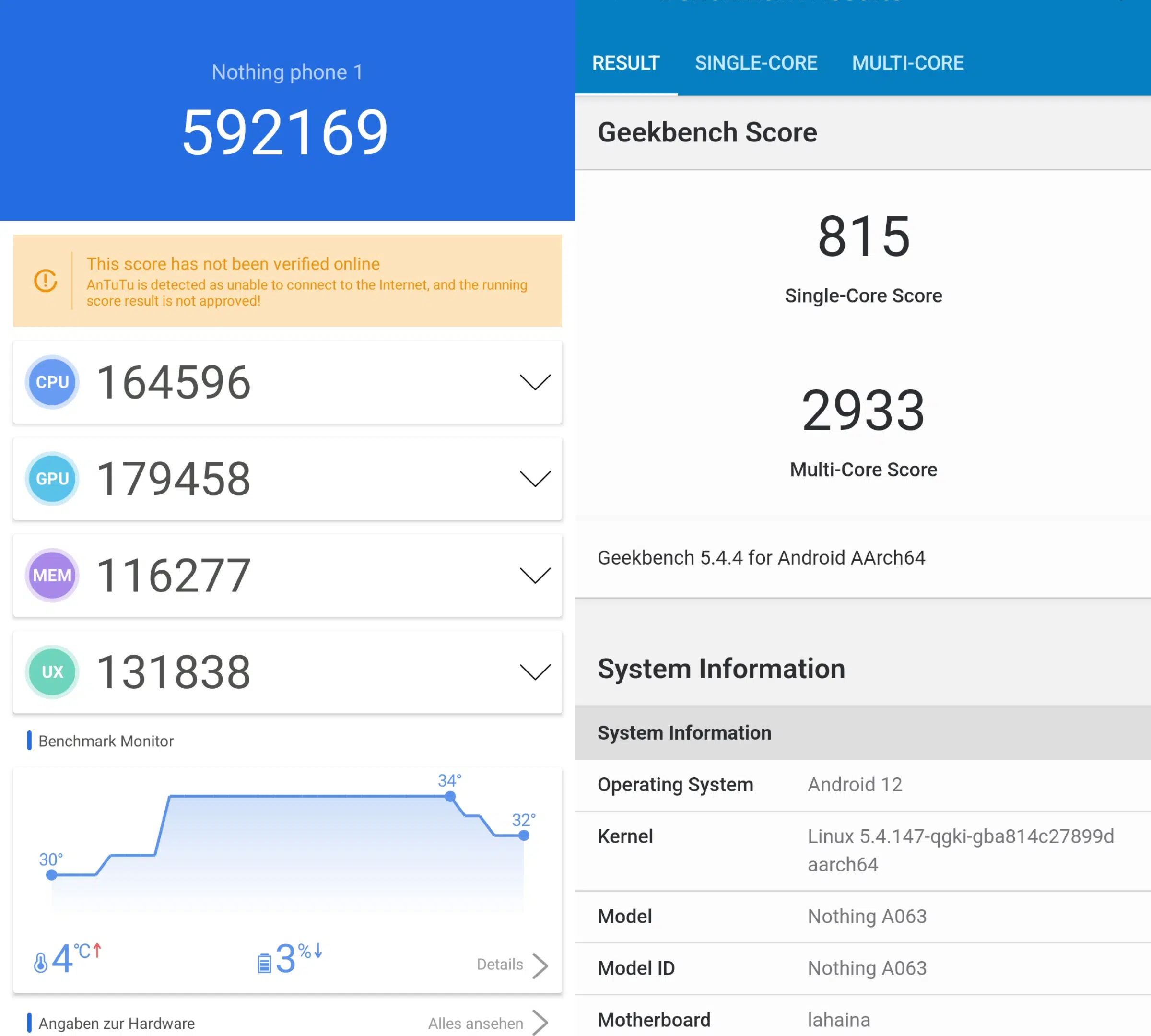Tap the Nothing phone 1 title
Viewport: 1151px width, 1036px height.
click(287, 72)
